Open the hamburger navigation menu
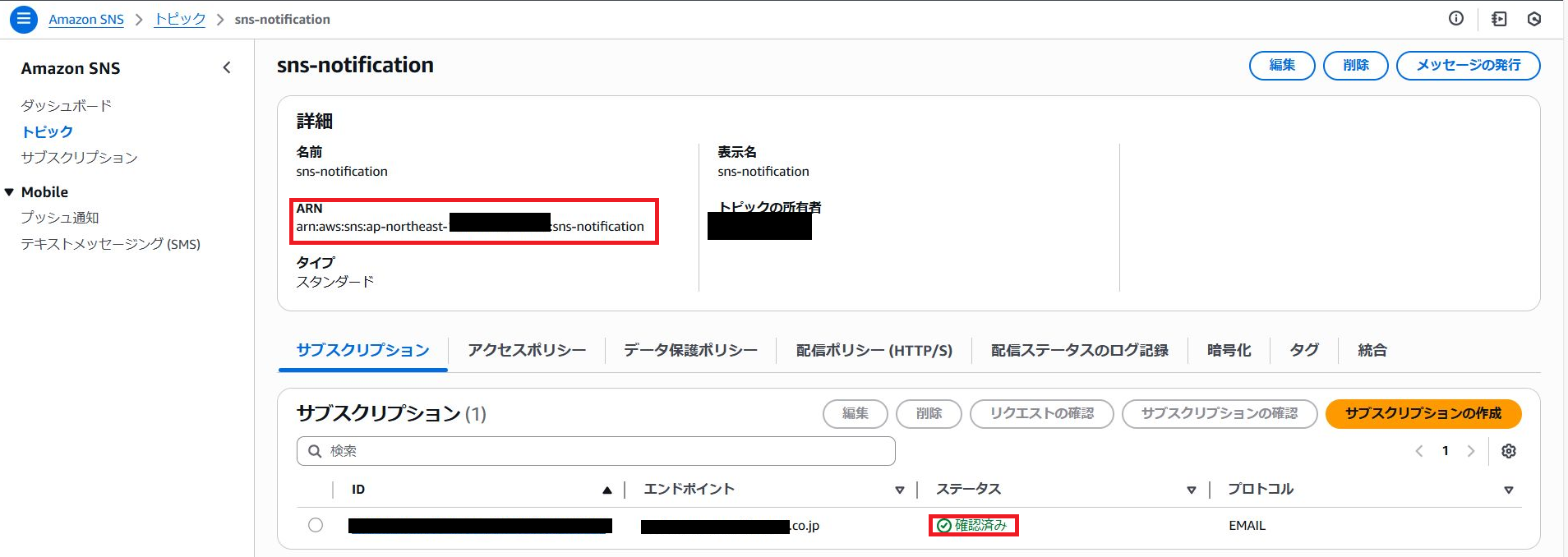 pos(24,19)
